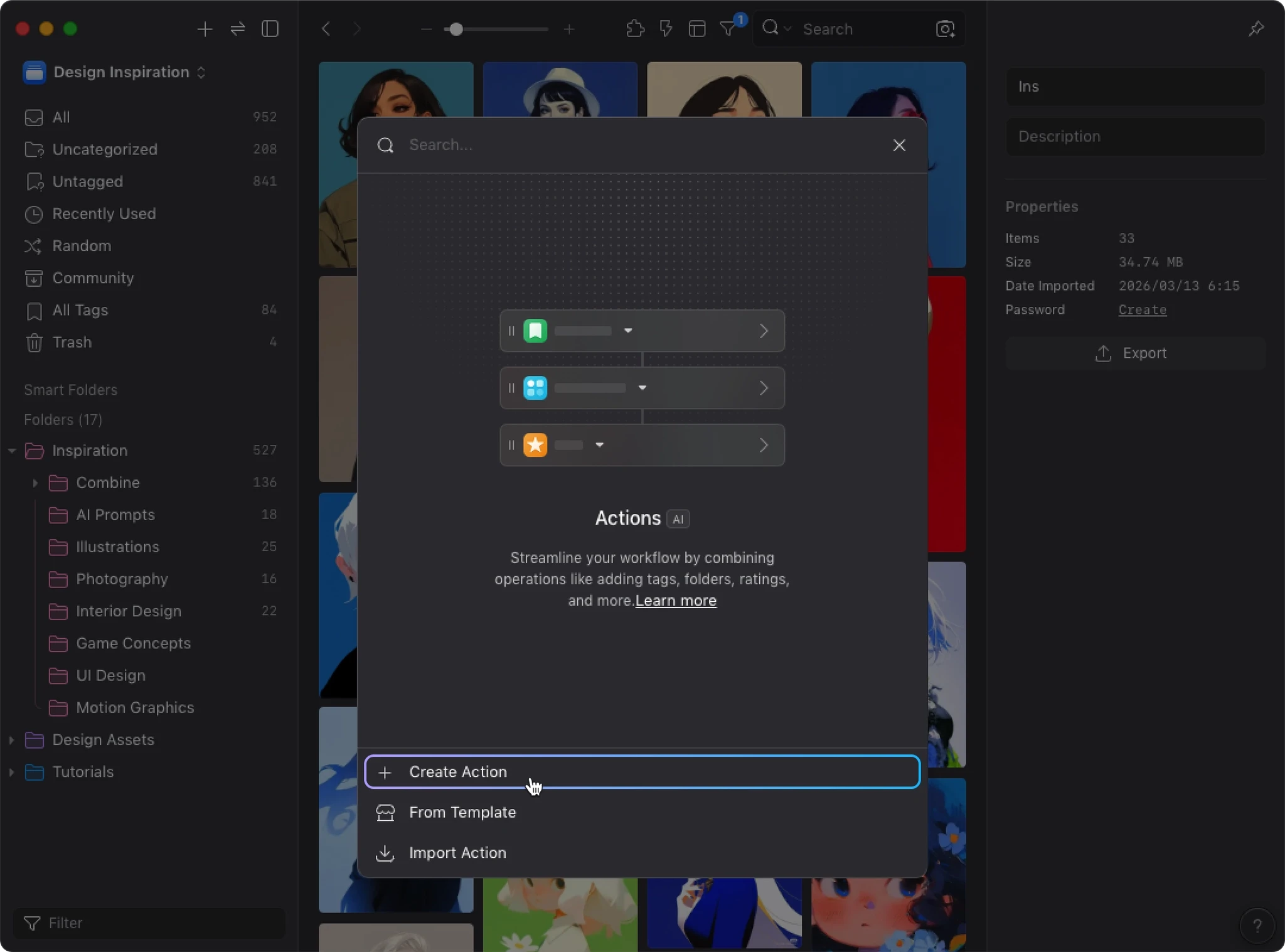
Task: Click the search-by-image camera icon
Action: tap(945, 29)
